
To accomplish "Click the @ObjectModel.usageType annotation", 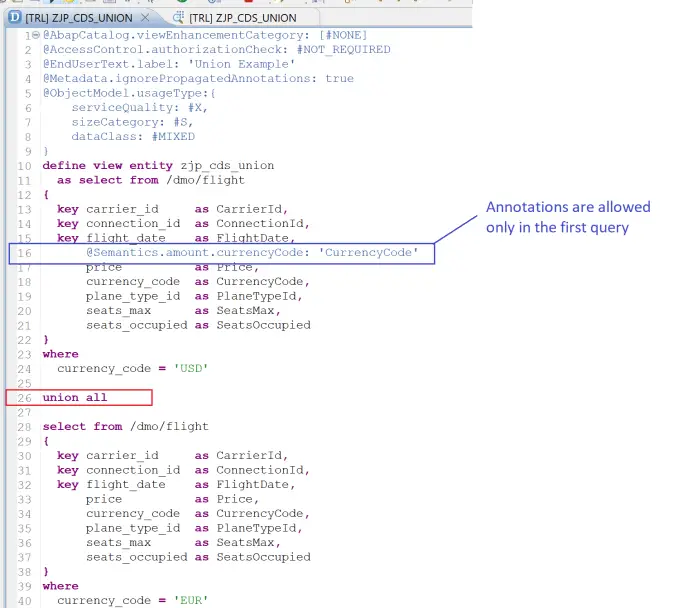I will [129, 93].
